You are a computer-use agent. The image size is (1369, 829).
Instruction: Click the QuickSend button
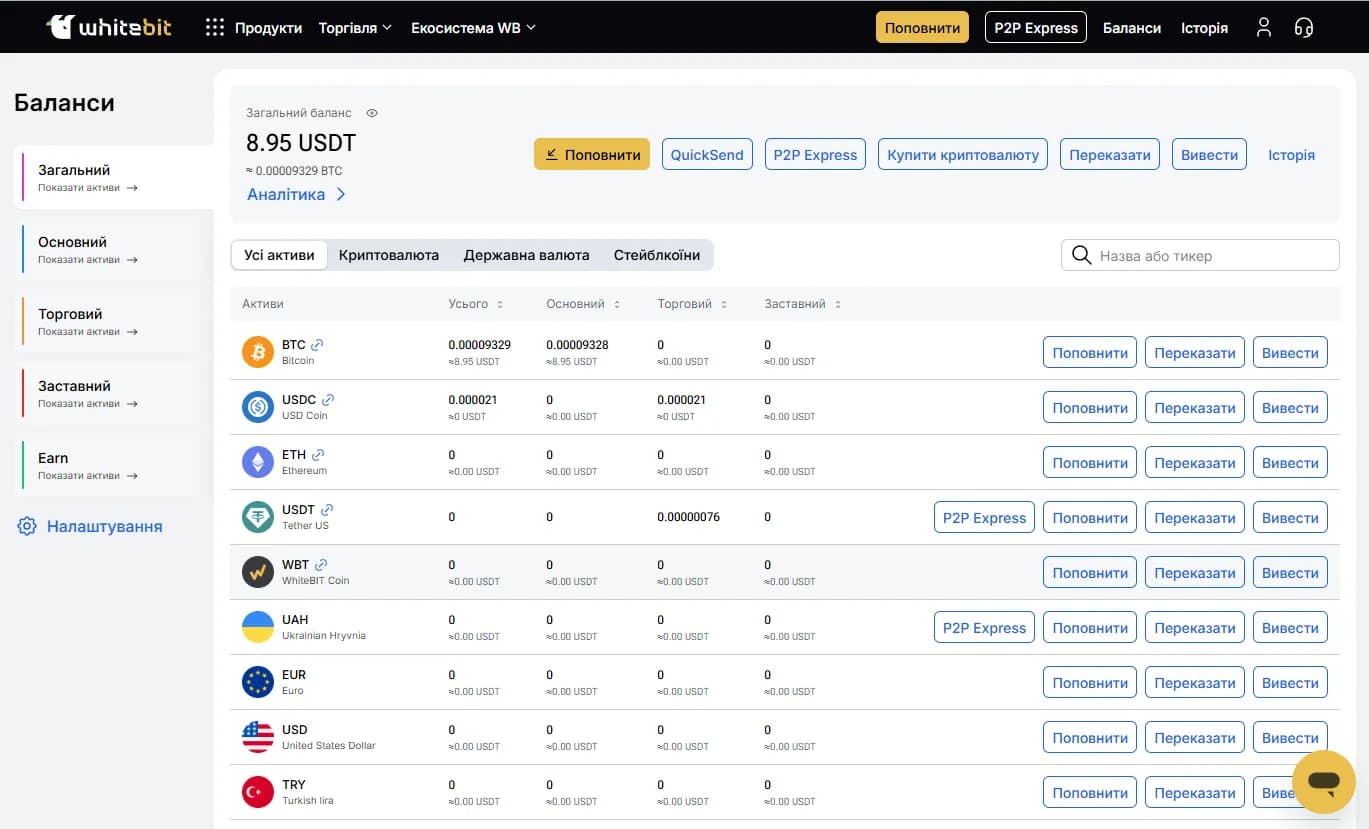click(707, 154)
